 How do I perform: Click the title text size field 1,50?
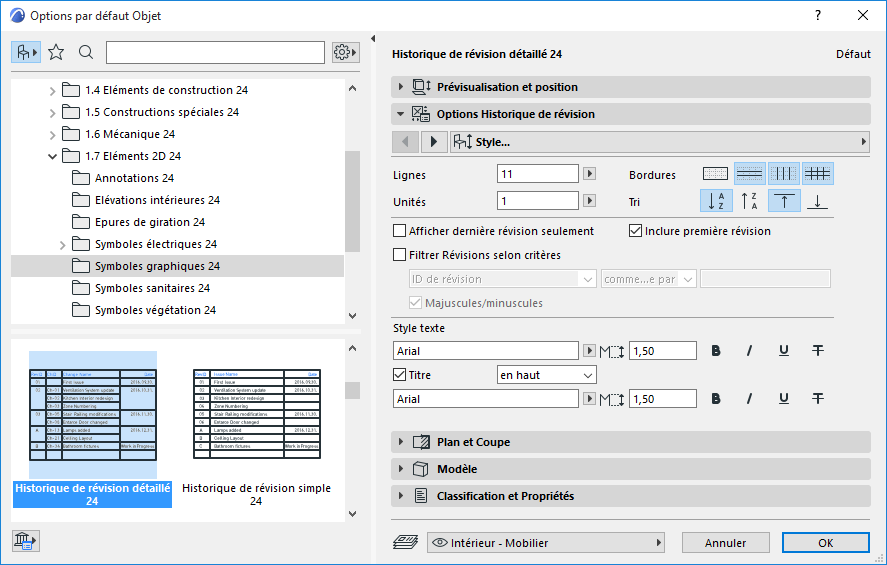tap(662, 399)
